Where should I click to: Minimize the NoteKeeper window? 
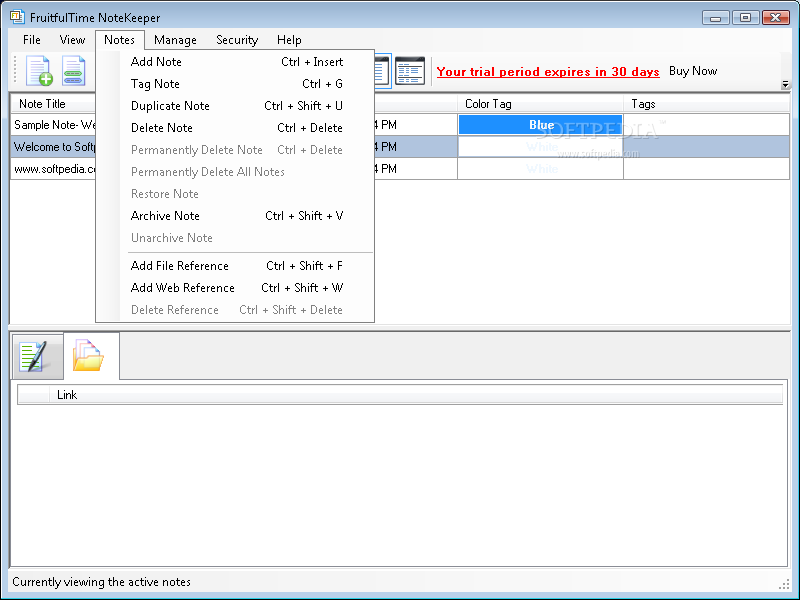715,18
